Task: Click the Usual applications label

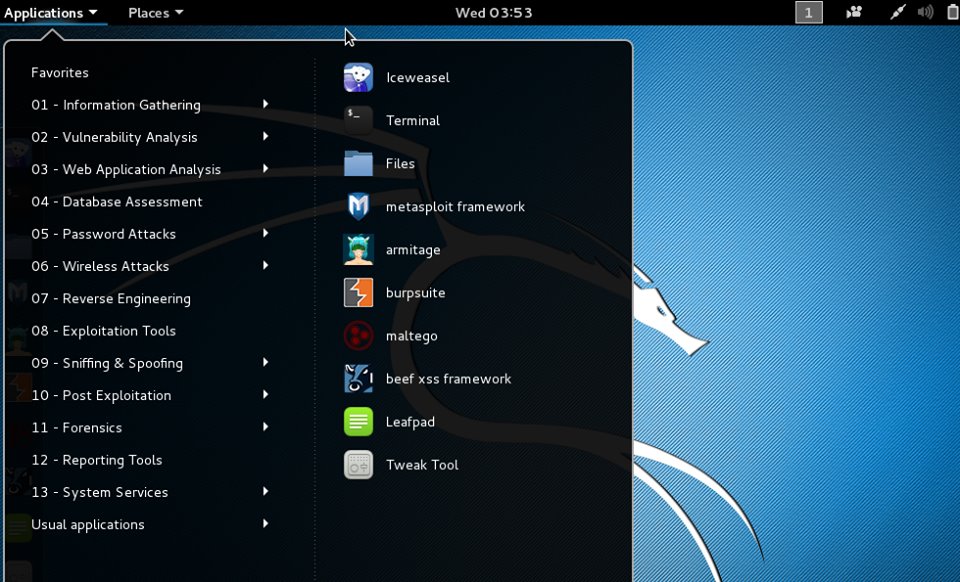Action: click(88, 525)
